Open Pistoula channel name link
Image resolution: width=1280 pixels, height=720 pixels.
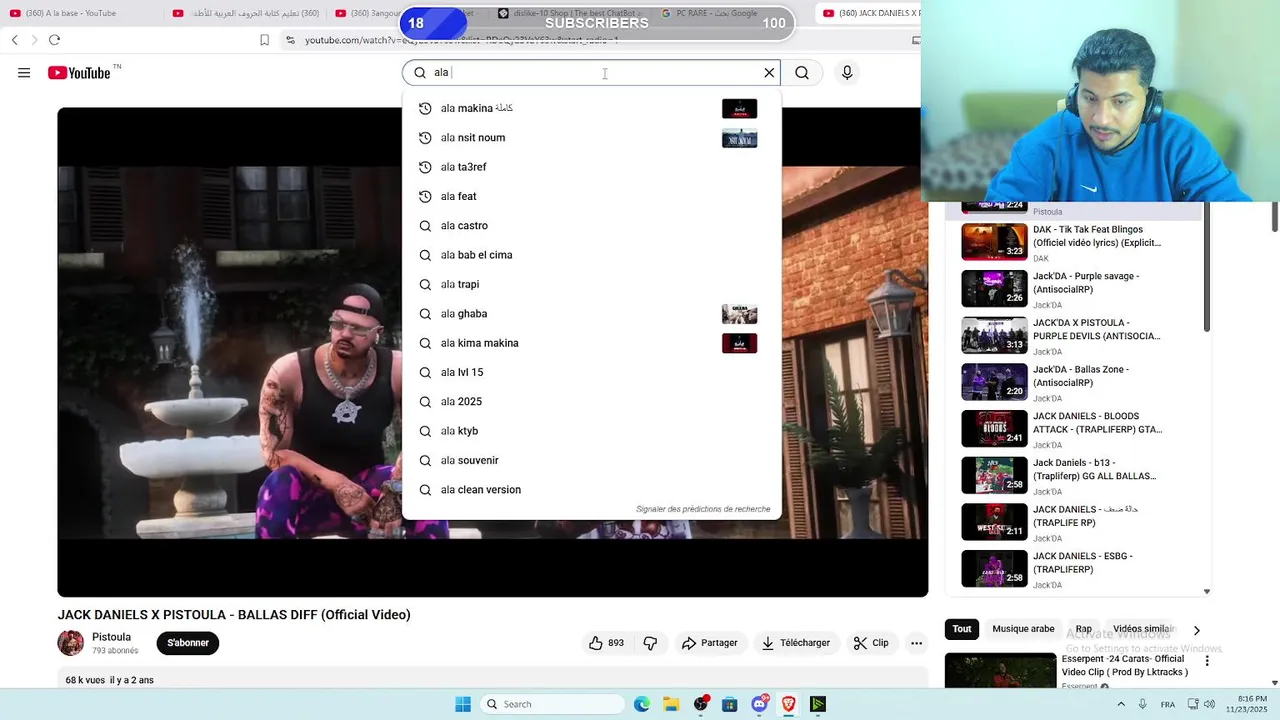point(111,637)
